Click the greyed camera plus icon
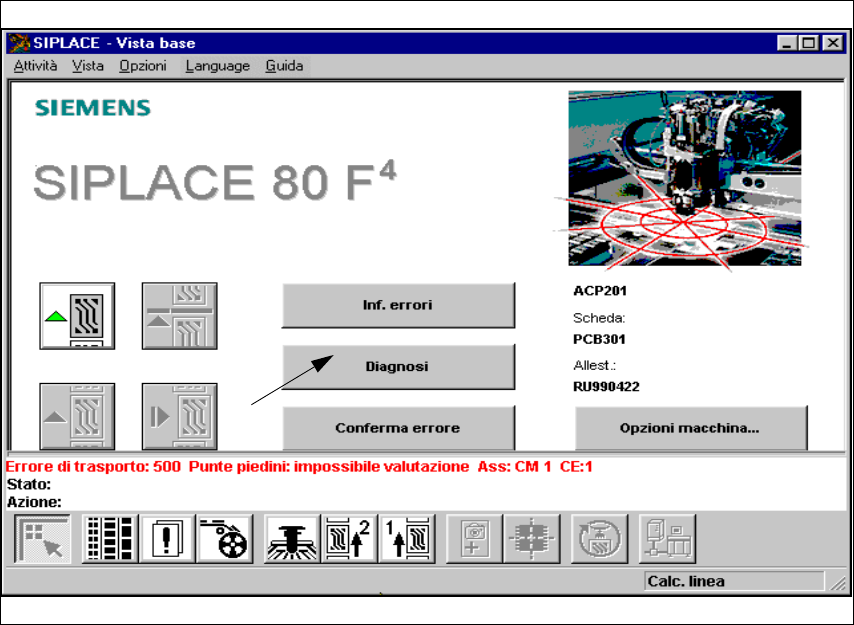Viewport: 854px width, 625px height. pos(474,538)
